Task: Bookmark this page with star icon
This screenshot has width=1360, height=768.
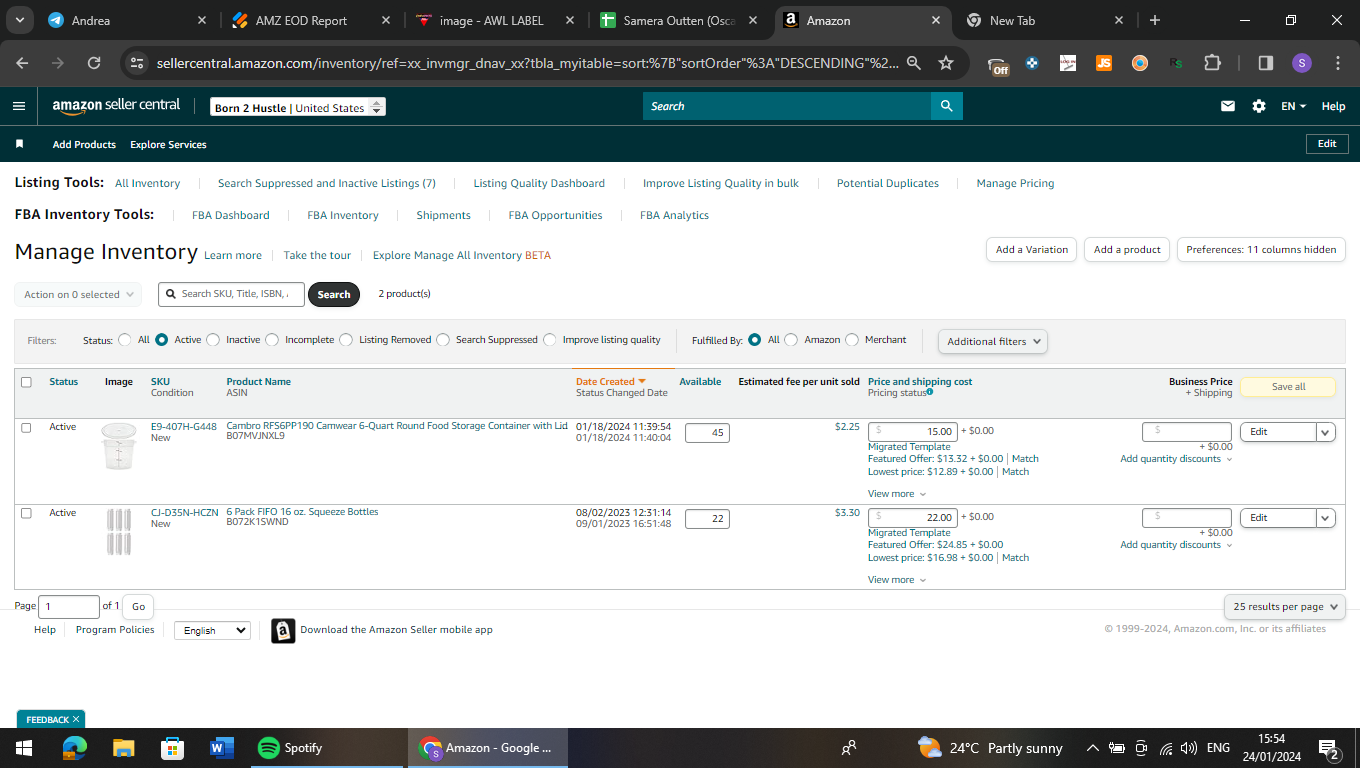Action: tap(946, 63)
